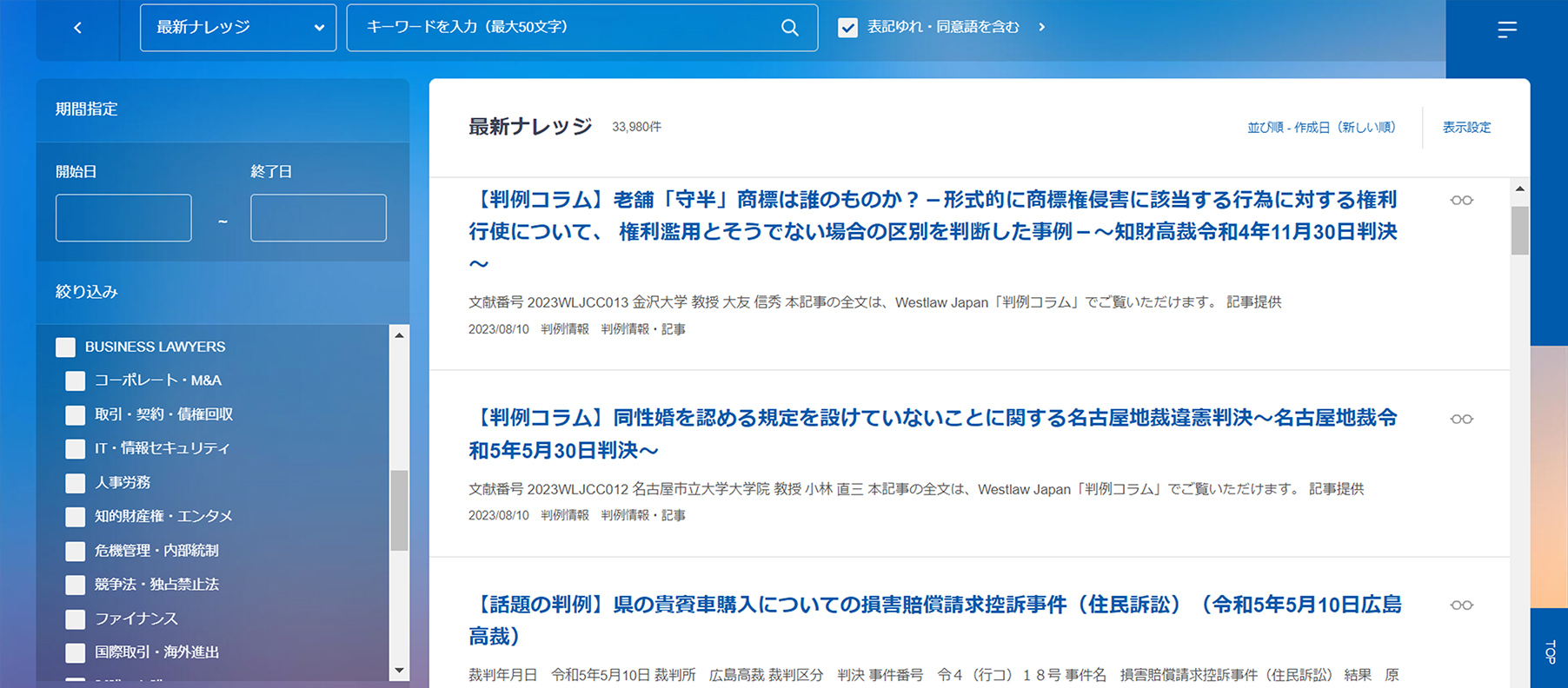Open article 同性婚を認める規定を設けていない
1568x688 pixels.
[x=933, y=434]
